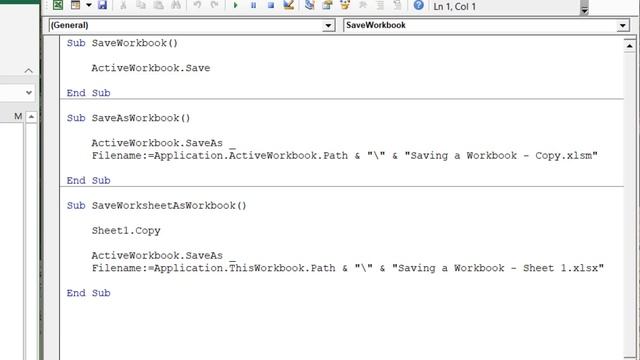This screenshot has height=360, width=640.
Task: Click the Cut scissors icon
Action: point(123,5)
